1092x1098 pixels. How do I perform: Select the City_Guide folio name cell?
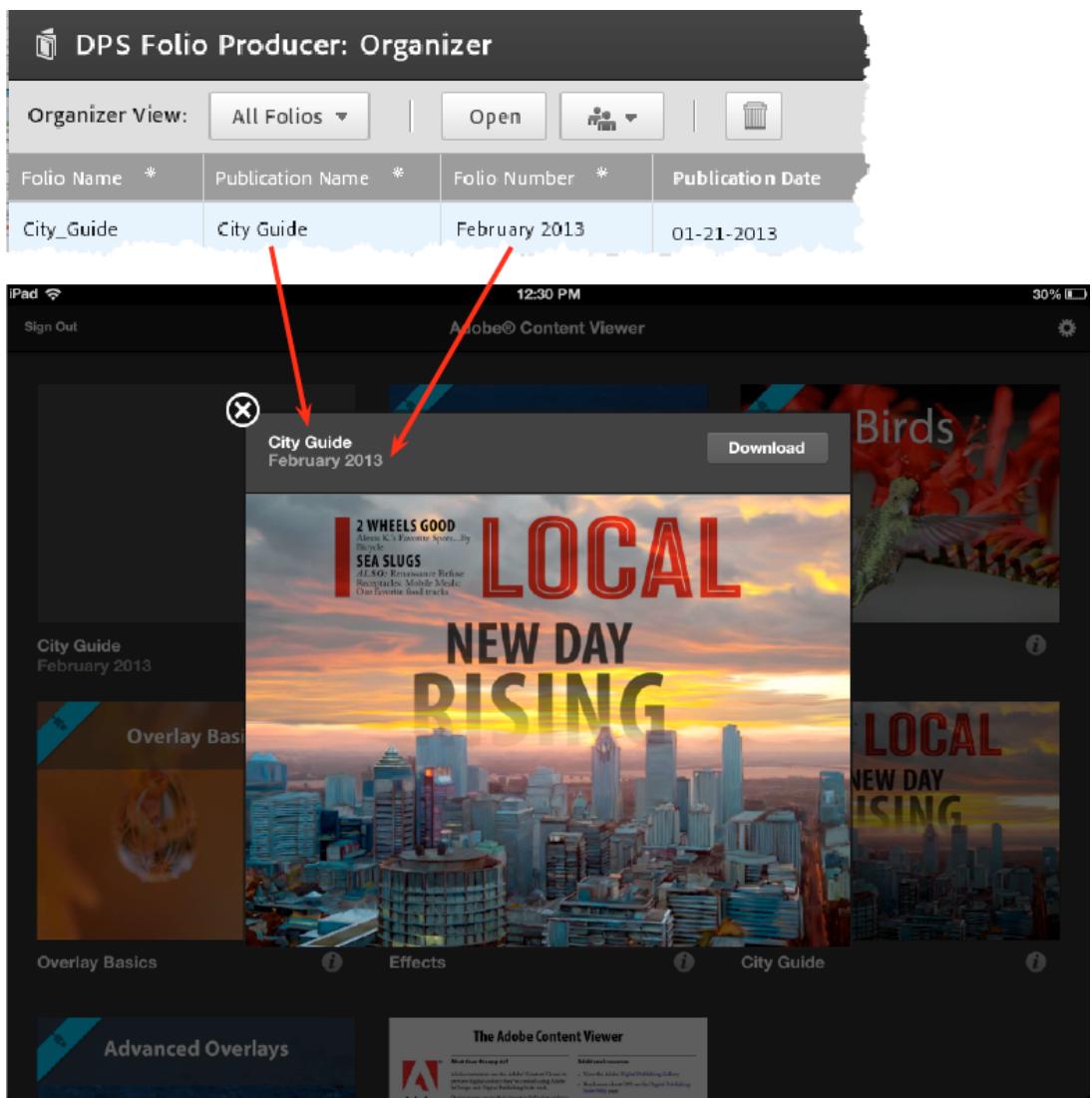tap(70, 229)
